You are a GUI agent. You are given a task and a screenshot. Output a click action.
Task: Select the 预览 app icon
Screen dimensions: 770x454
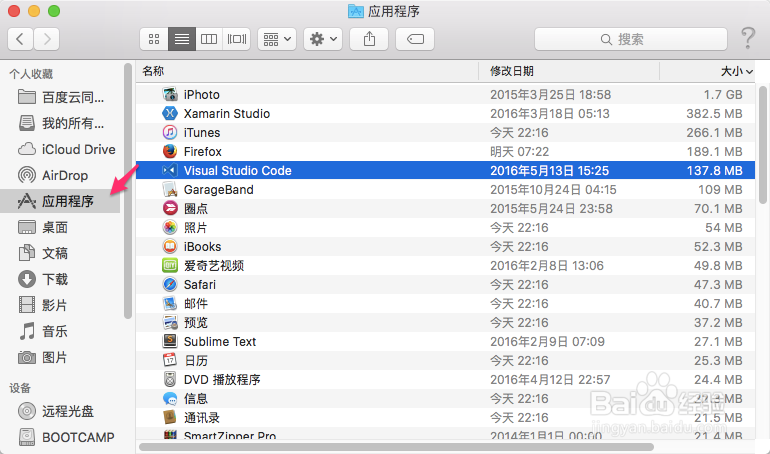[x=170, y=322]
